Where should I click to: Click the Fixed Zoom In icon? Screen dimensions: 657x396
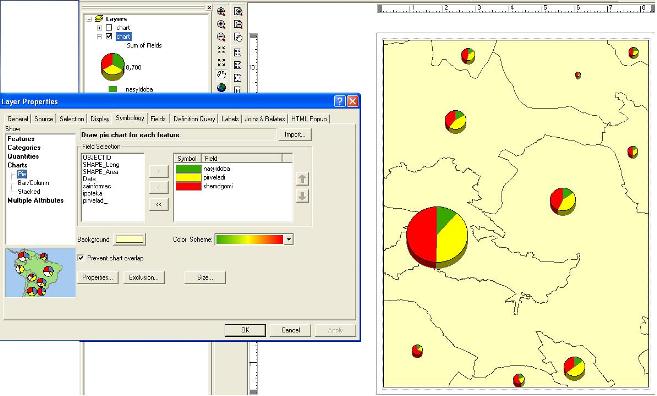tap(221, 50)
